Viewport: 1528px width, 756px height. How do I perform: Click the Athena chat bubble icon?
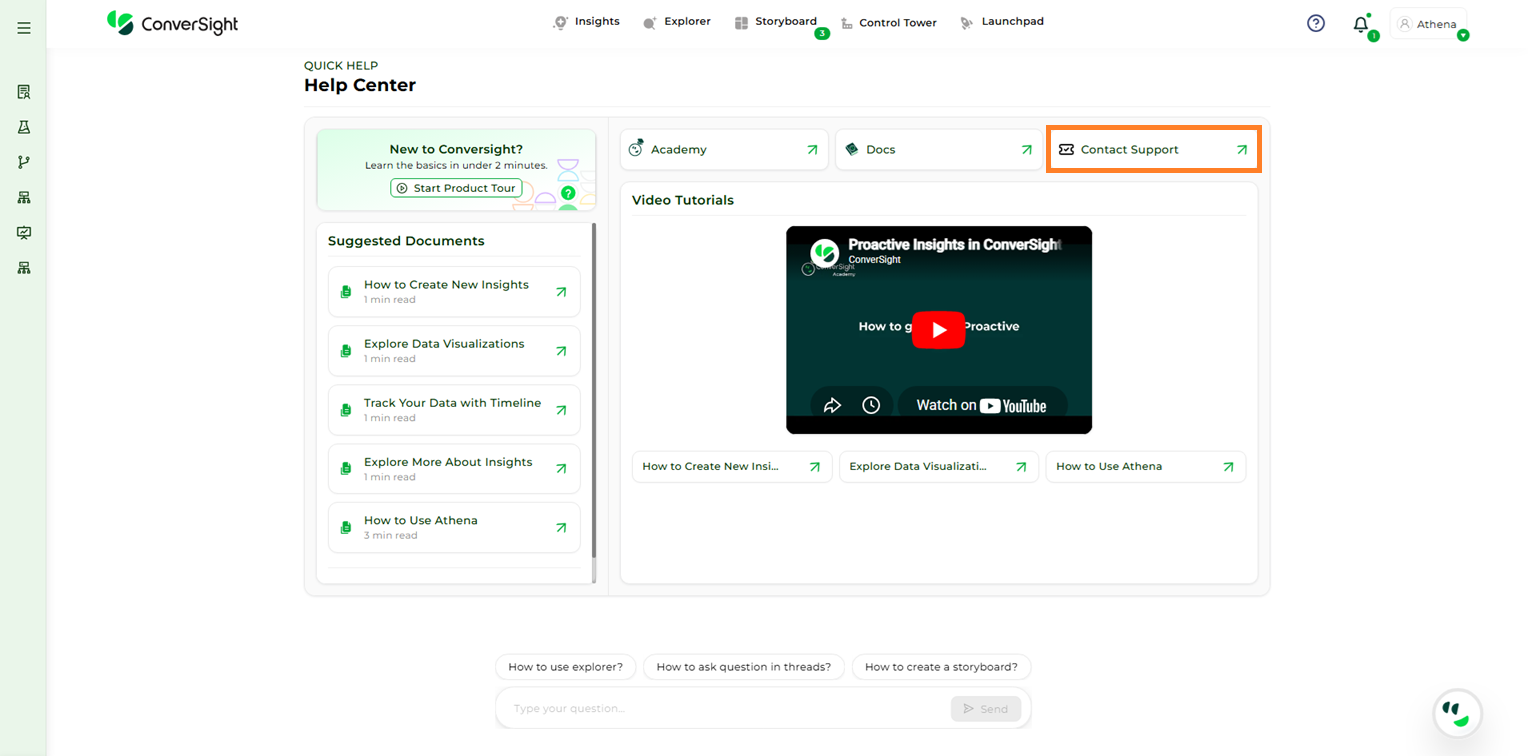tap(1457, 713)
